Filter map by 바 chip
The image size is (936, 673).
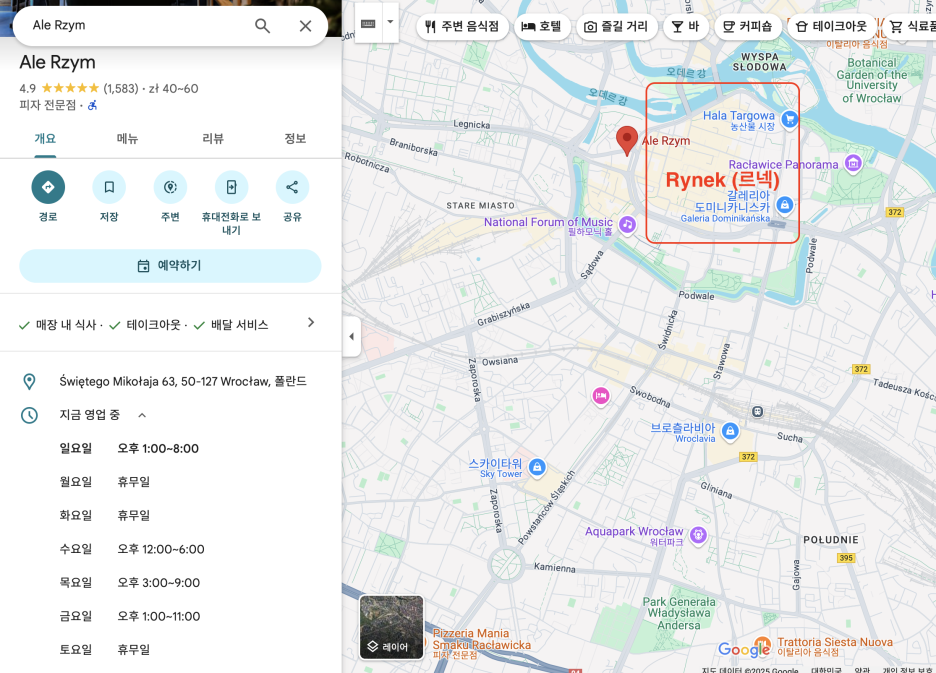(685, 26)
